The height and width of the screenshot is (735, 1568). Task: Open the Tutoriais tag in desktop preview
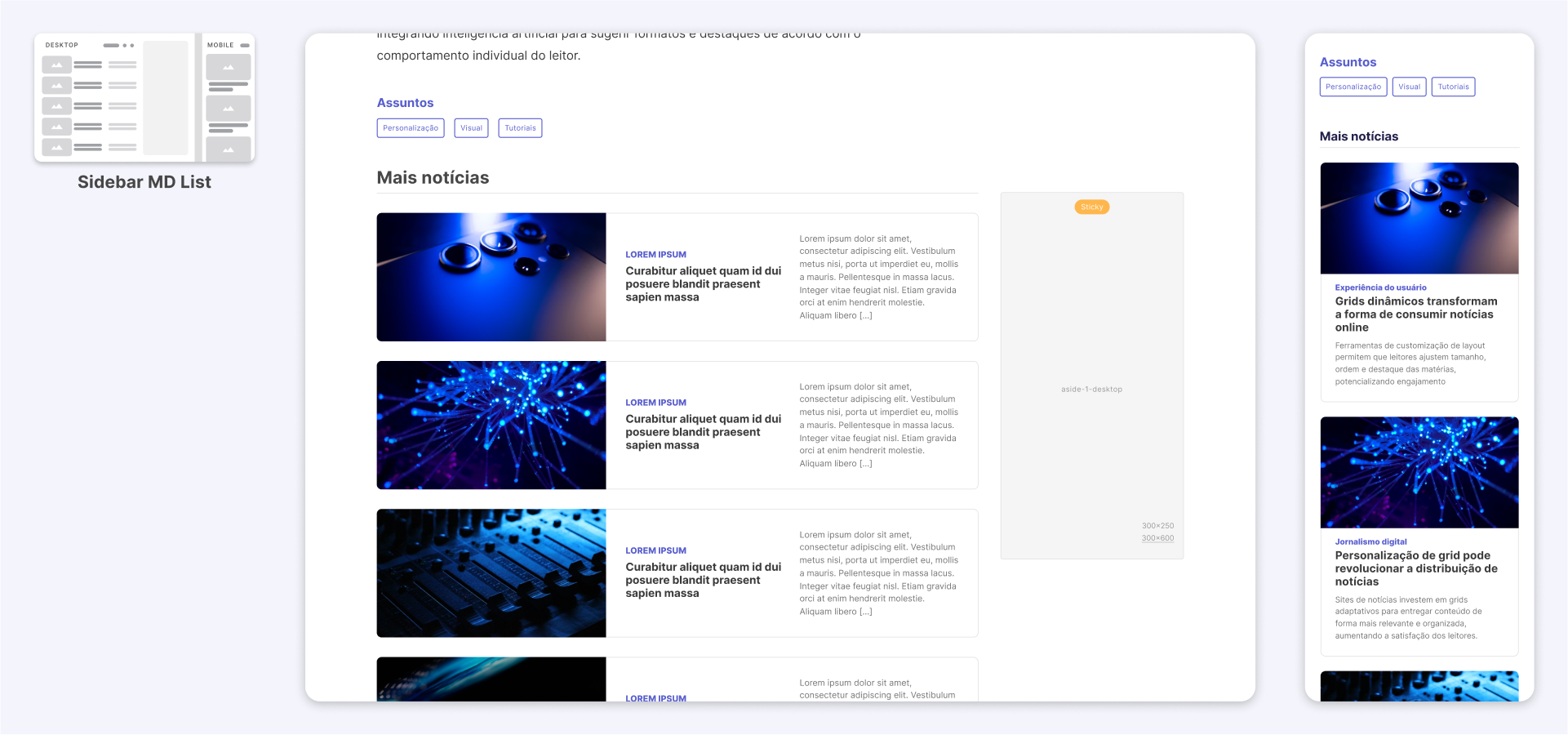[520, 128]
